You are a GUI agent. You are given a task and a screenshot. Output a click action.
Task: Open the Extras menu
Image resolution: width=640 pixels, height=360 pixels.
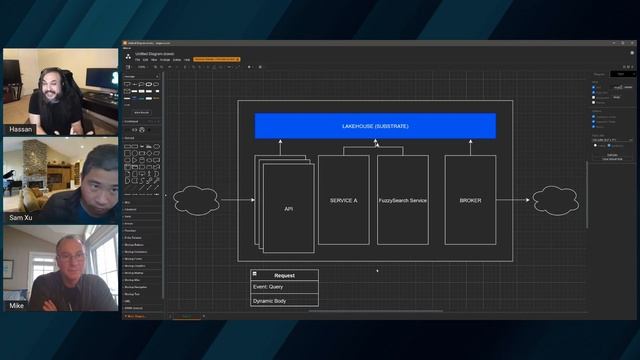click(x=177, y=60)
